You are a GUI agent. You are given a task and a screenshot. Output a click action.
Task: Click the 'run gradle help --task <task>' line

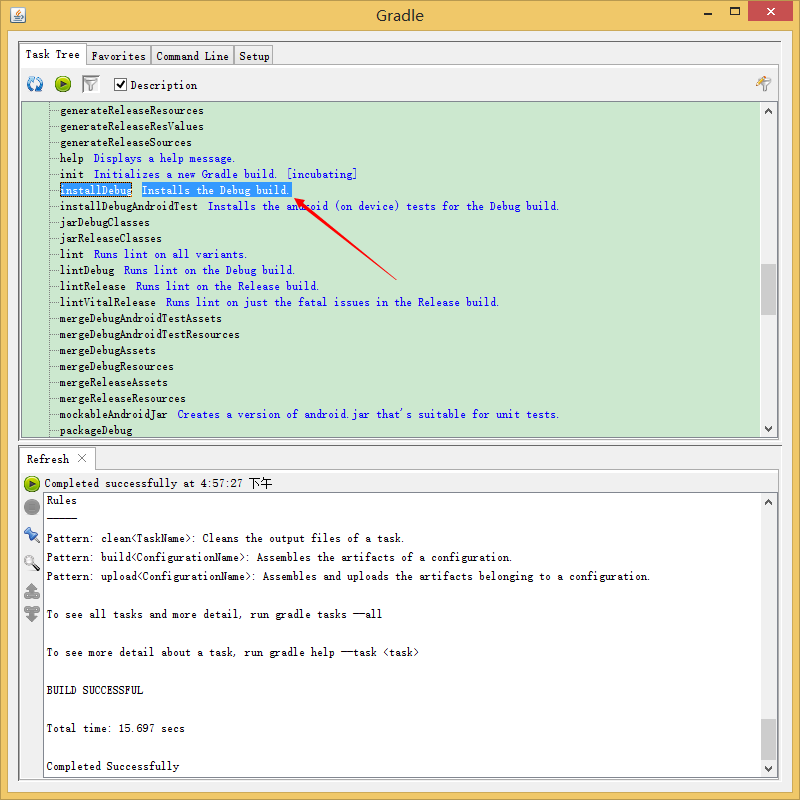[233, 652]
